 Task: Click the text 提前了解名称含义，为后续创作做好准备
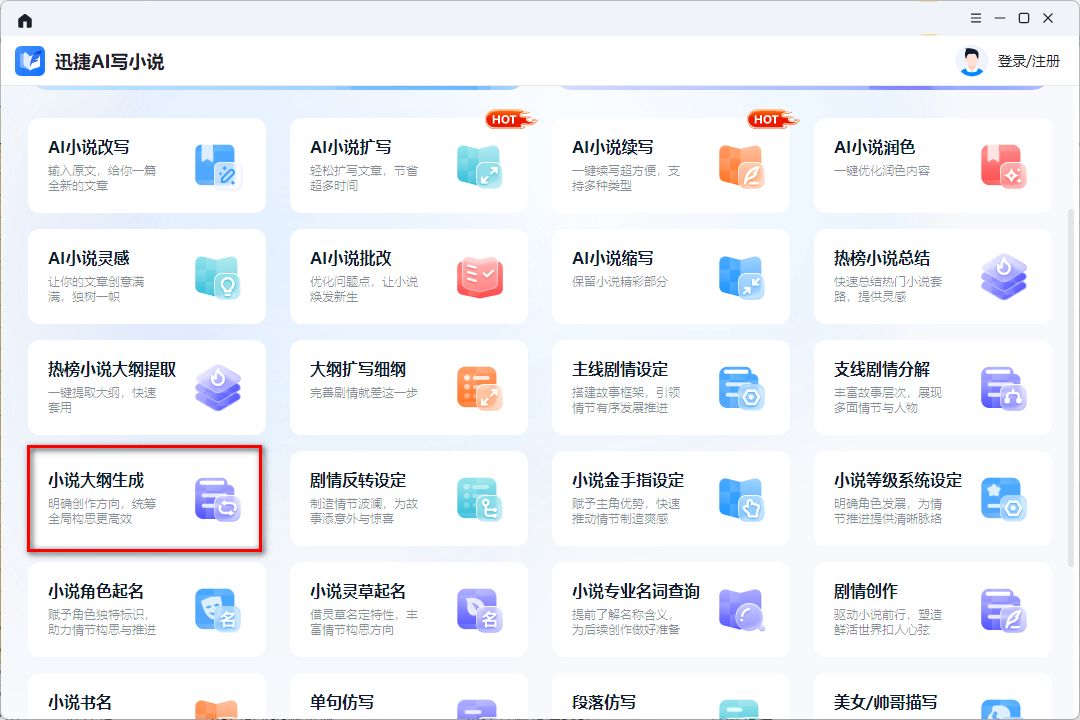pyautogui.click(x=626, y=622)
